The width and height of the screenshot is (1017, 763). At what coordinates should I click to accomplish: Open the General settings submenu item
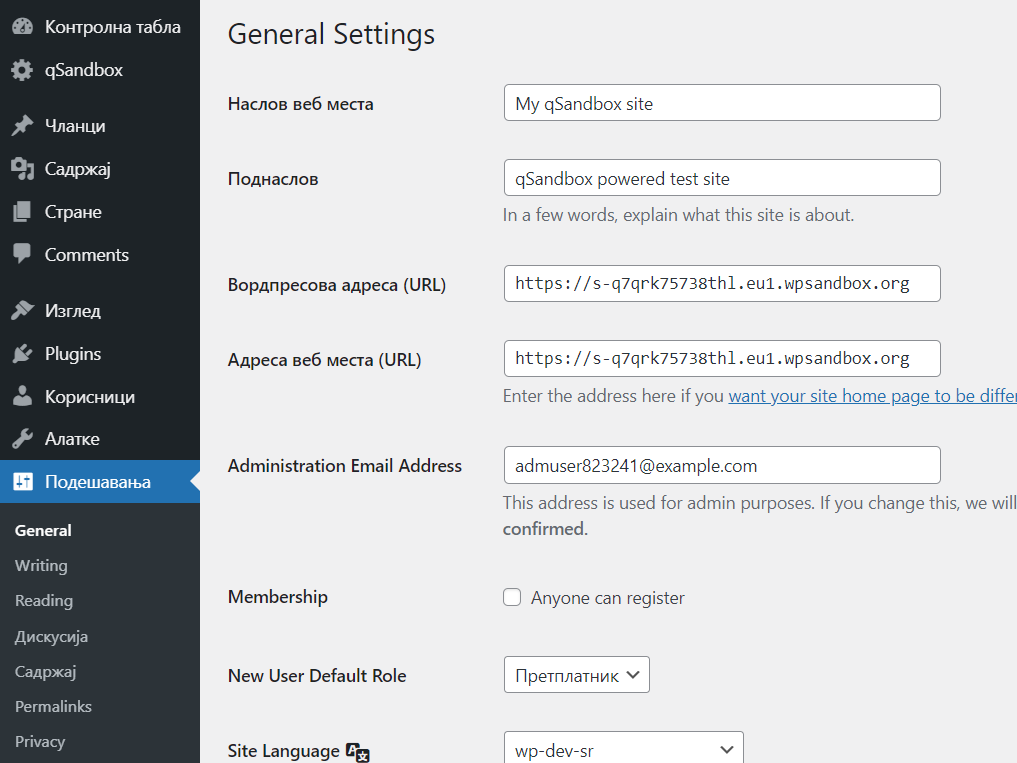click(x=43, y=530)
